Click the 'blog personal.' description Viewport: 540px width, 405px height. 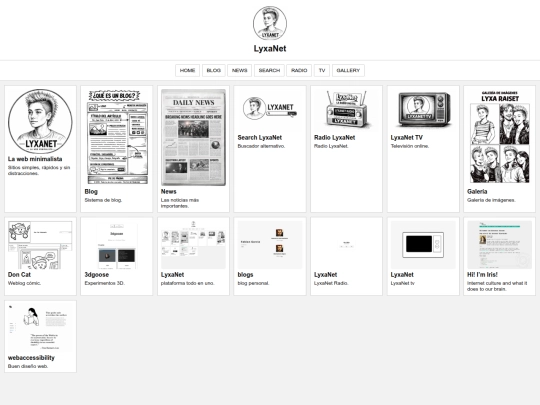click(x=253, y=283)
